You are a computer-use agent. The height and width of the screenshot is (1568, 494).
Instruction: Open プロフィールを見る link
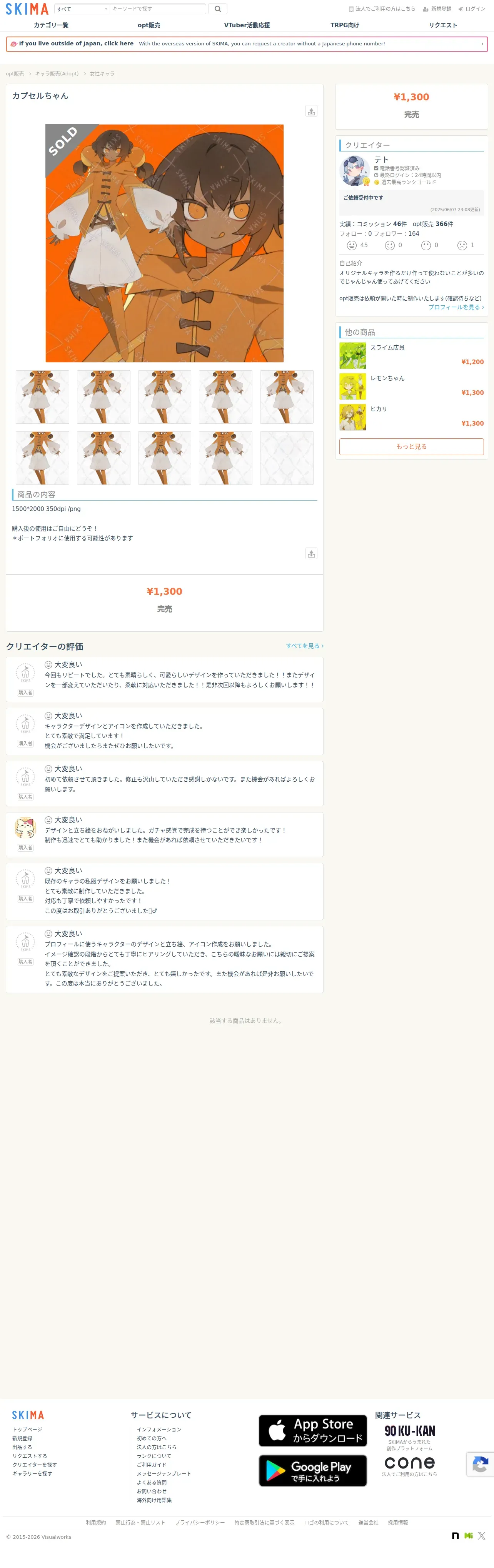click(456, 307)
